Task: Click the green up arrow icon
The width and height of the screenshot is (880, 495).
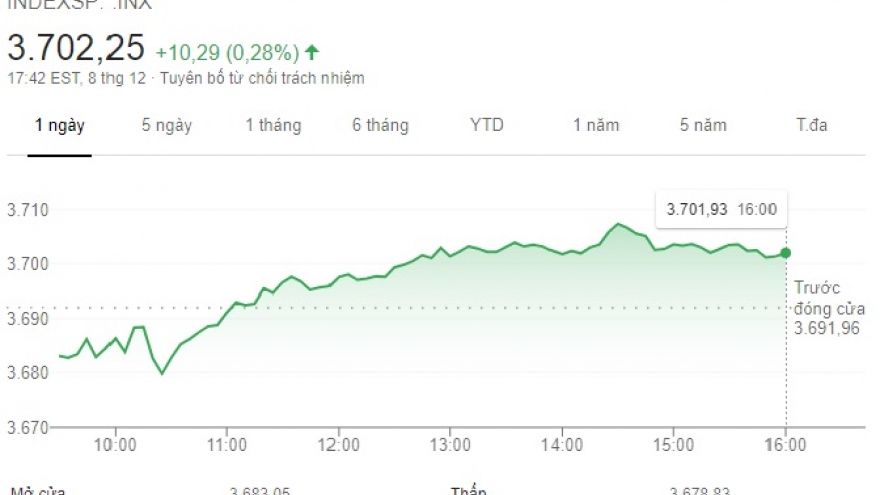Action: [313, 51]
